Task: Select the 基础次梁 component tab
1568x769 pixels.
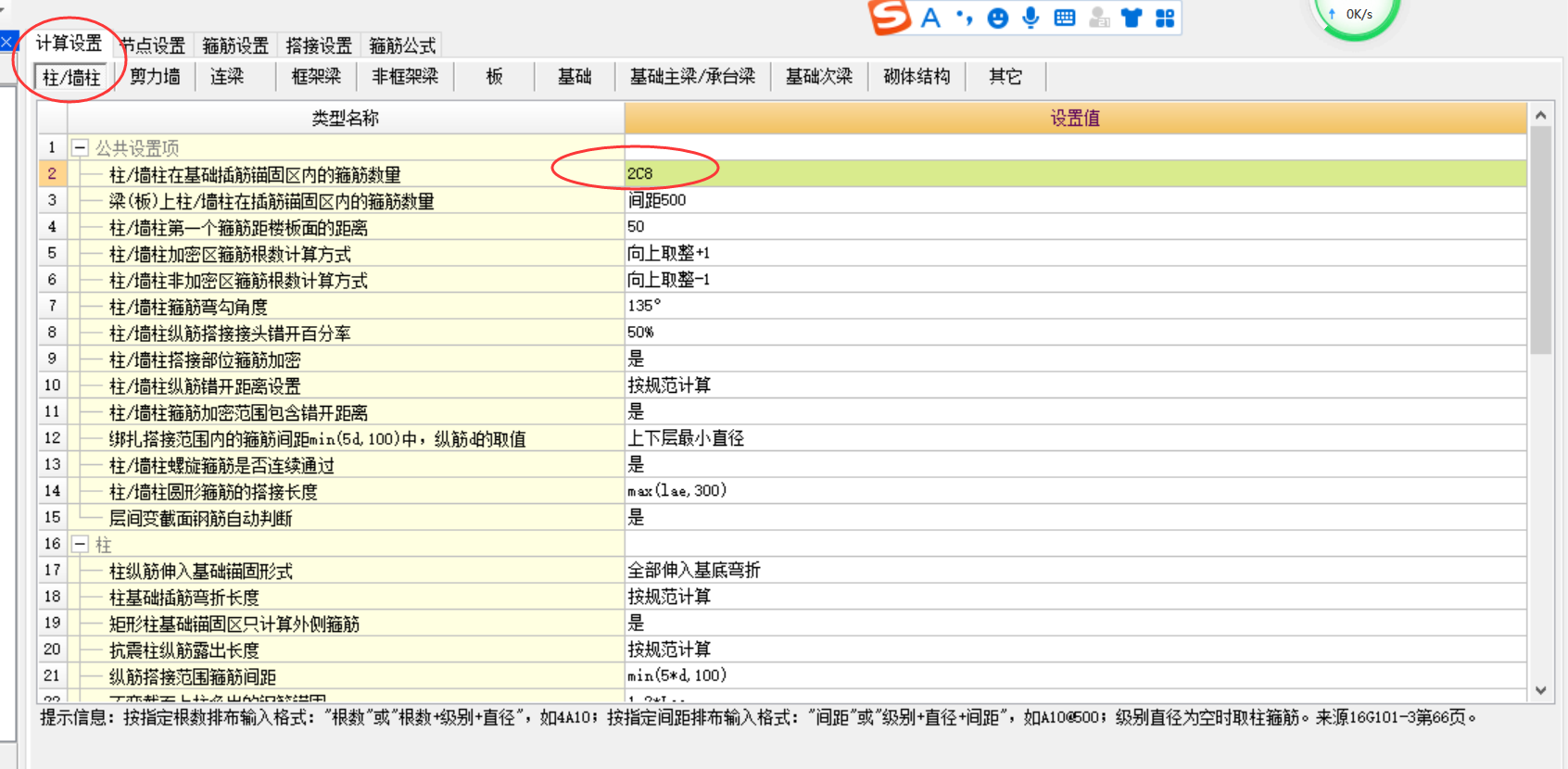Action: [x=819, y=77]
